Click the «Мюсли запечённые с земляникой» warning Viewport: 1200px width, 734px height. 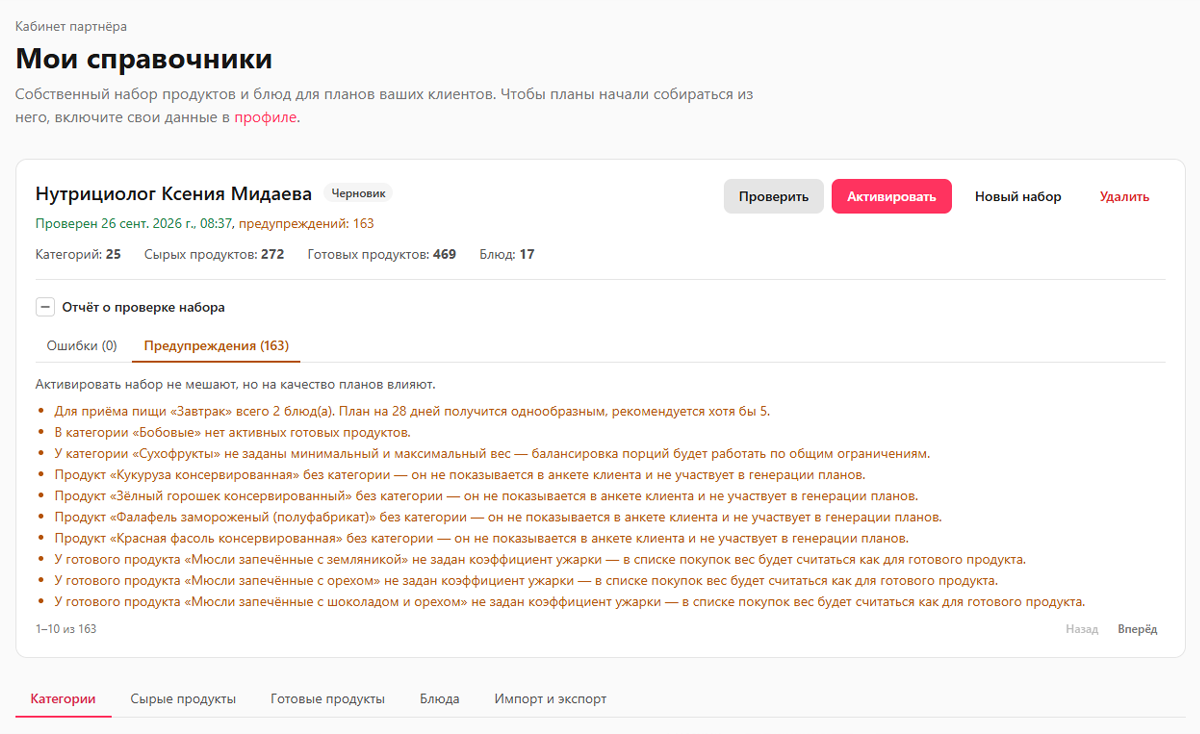[540, 559]
